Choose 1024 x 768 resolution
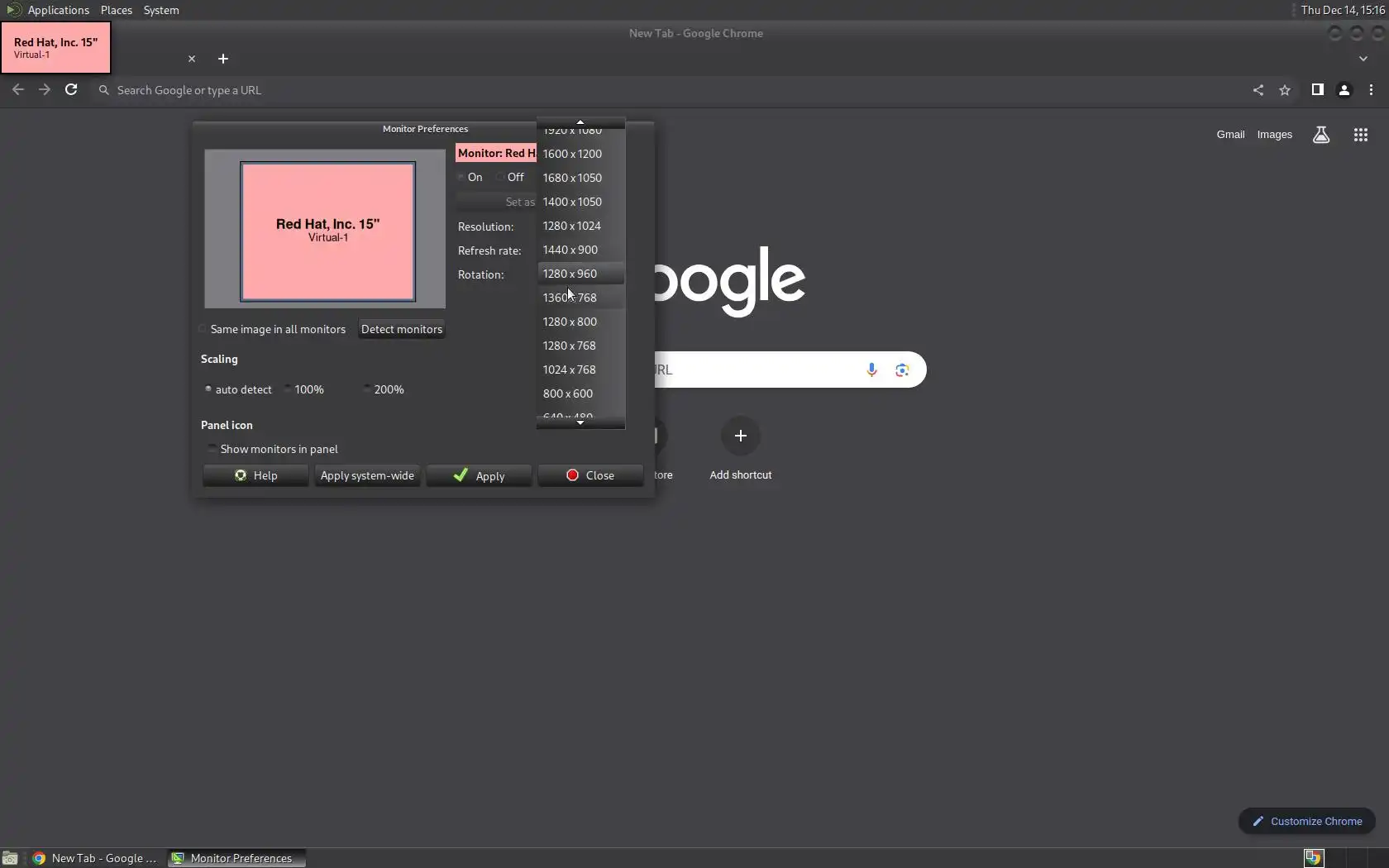The image size is (1389, 868). (580, 370)
